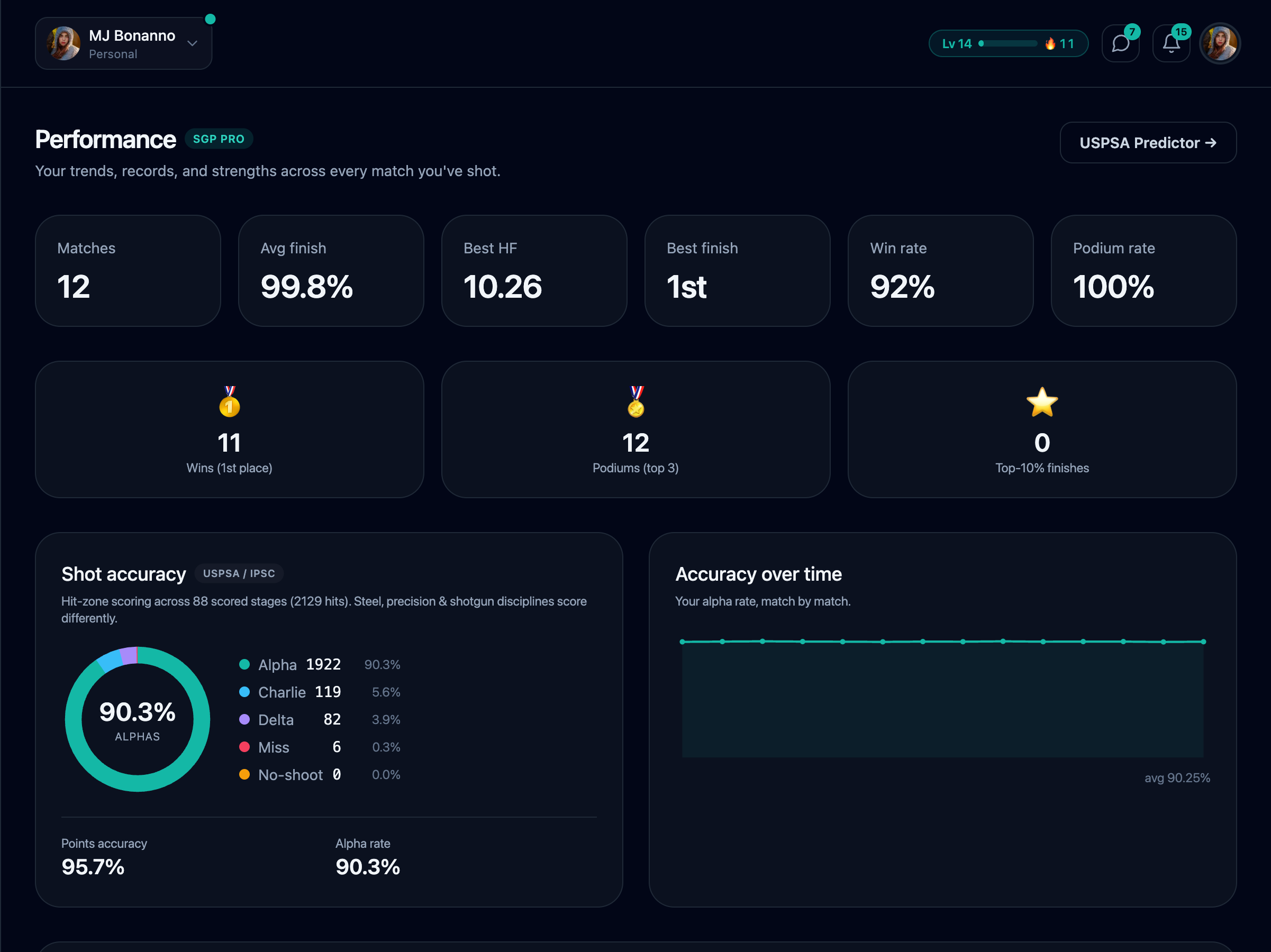Expand the MJ Bonanno account switcher chevron
Viewport: 1271px width, 952px height.
click(x=193, y=43)
